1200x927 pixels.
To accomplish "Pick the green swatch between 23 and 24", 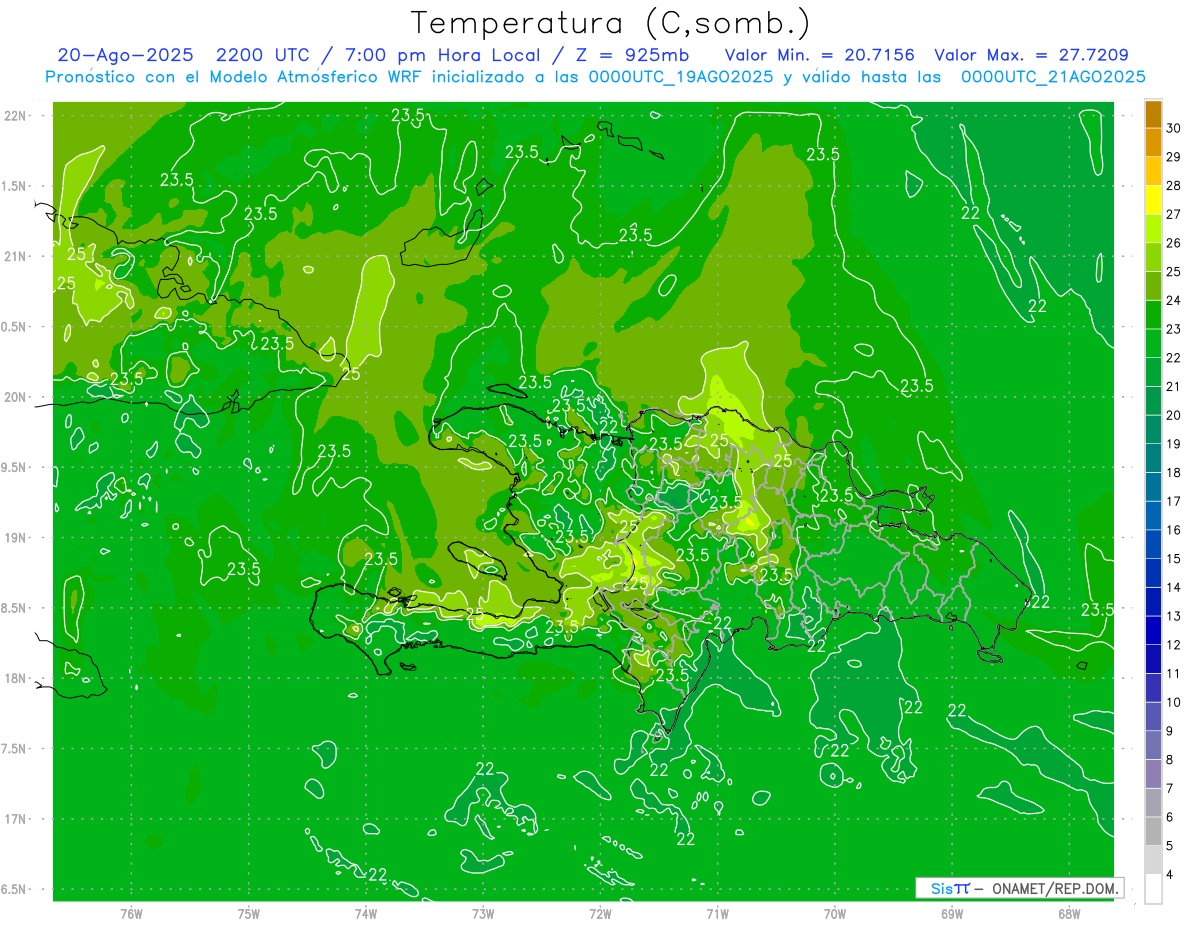I will (x=1153, y=315).
